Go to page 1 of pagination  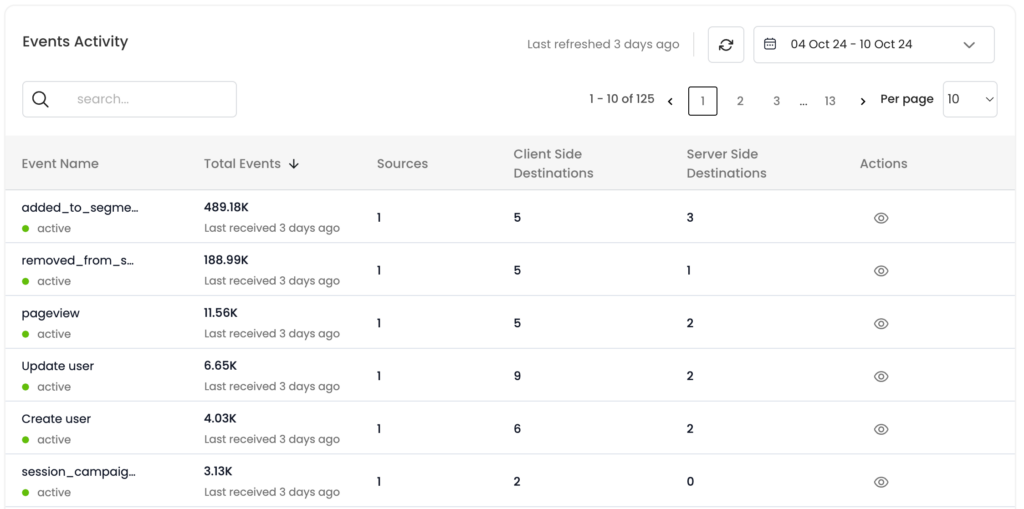[703, 101]
